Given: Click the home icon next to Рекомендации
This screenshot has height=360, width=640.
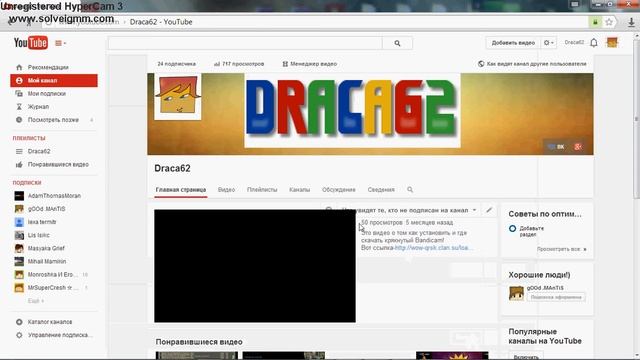Looking at the screenshot, I should pos(19,67).
